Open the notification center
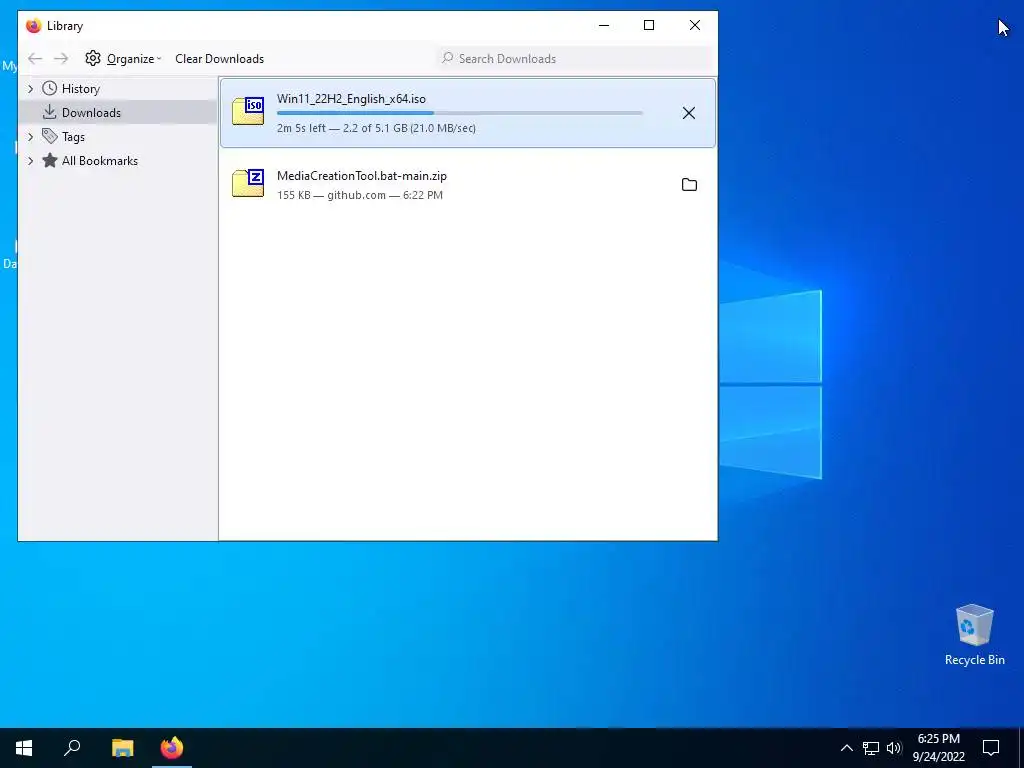 [x=991, y=748]
